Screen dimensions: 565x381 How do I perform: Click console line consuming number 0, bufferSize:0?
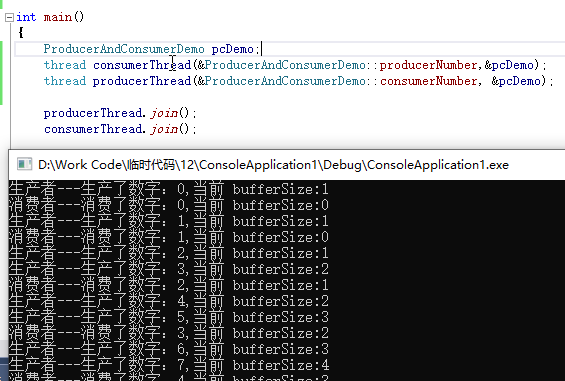tap(169, 205)
